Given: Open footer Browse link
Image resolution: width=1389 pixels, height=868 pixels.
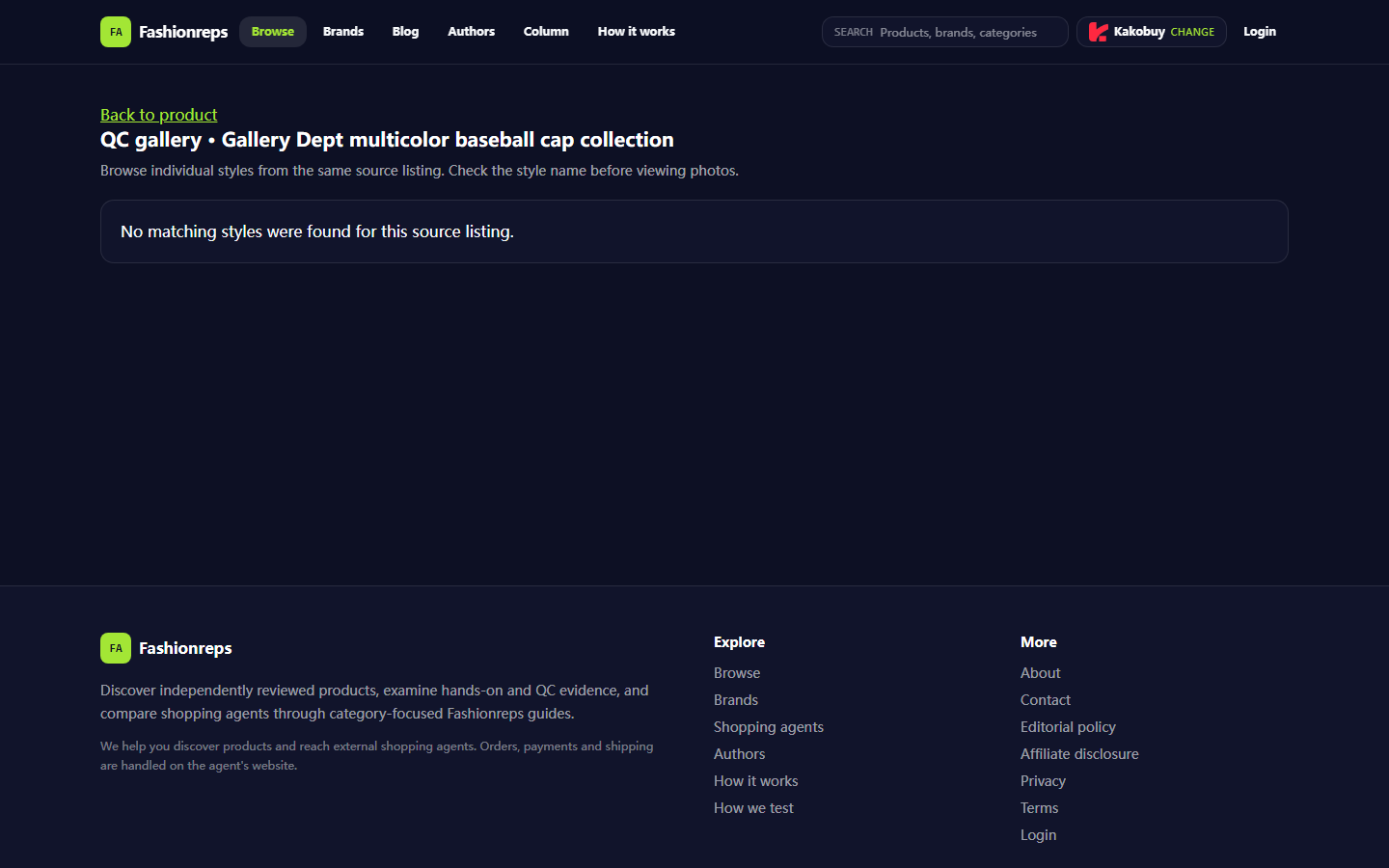Looking at the screenshot, I should click(737, 673).
